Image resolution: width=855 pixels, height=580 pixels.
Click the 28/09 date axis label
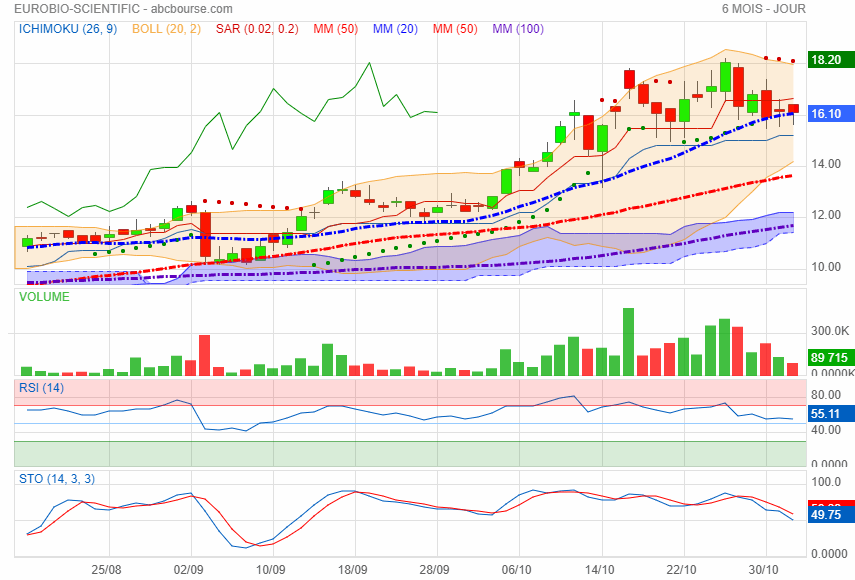coord(435,570)
